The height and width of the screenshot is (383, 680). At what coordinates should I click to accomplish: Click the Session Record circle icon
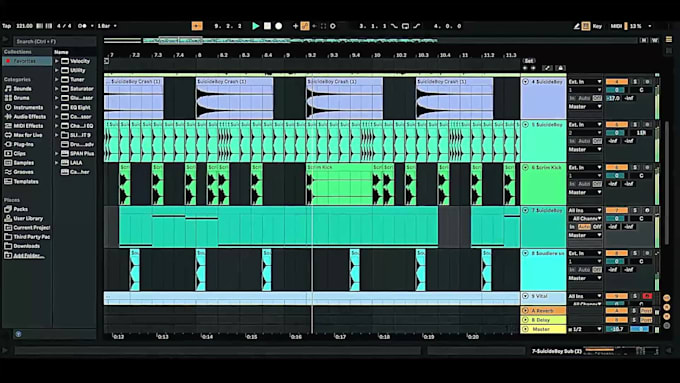tap(333, 26)
